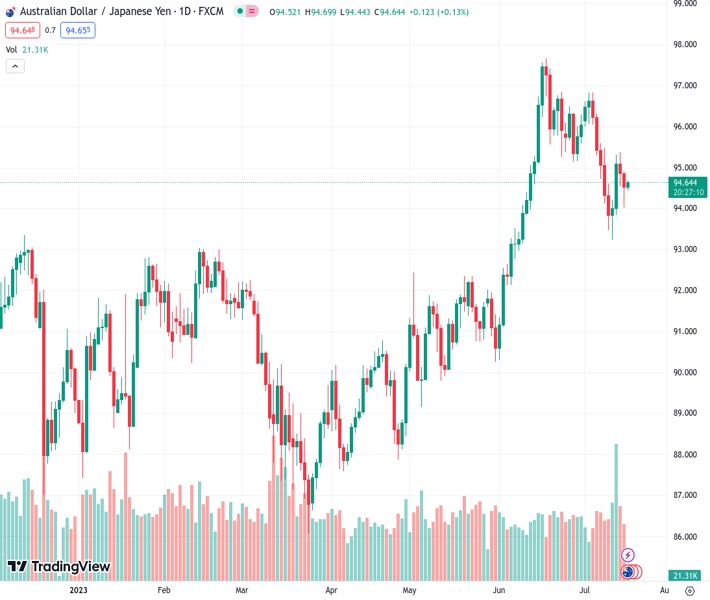Click the 2023 label on the time axis
This screenshot has width=710, height=600.
(79, 591)
